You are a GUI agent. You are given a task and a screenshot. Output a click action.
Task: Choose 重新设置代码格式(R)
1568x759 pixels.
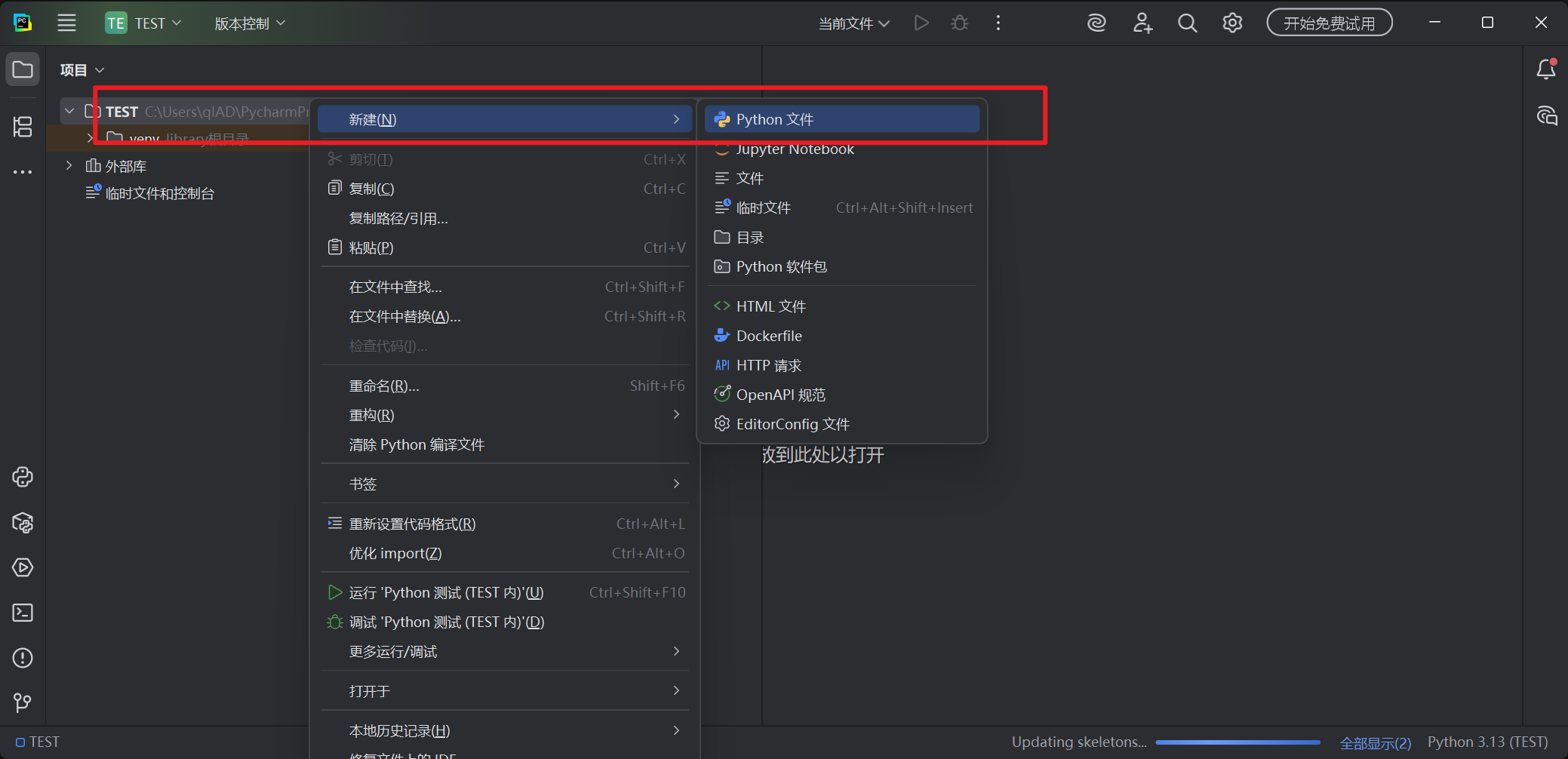[x=504, y=524]
